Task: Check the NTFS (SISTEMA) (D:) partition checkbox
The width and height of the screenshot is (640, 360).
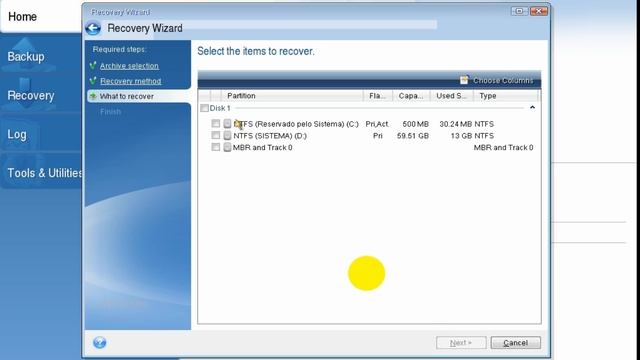Action: coord(216,135)
